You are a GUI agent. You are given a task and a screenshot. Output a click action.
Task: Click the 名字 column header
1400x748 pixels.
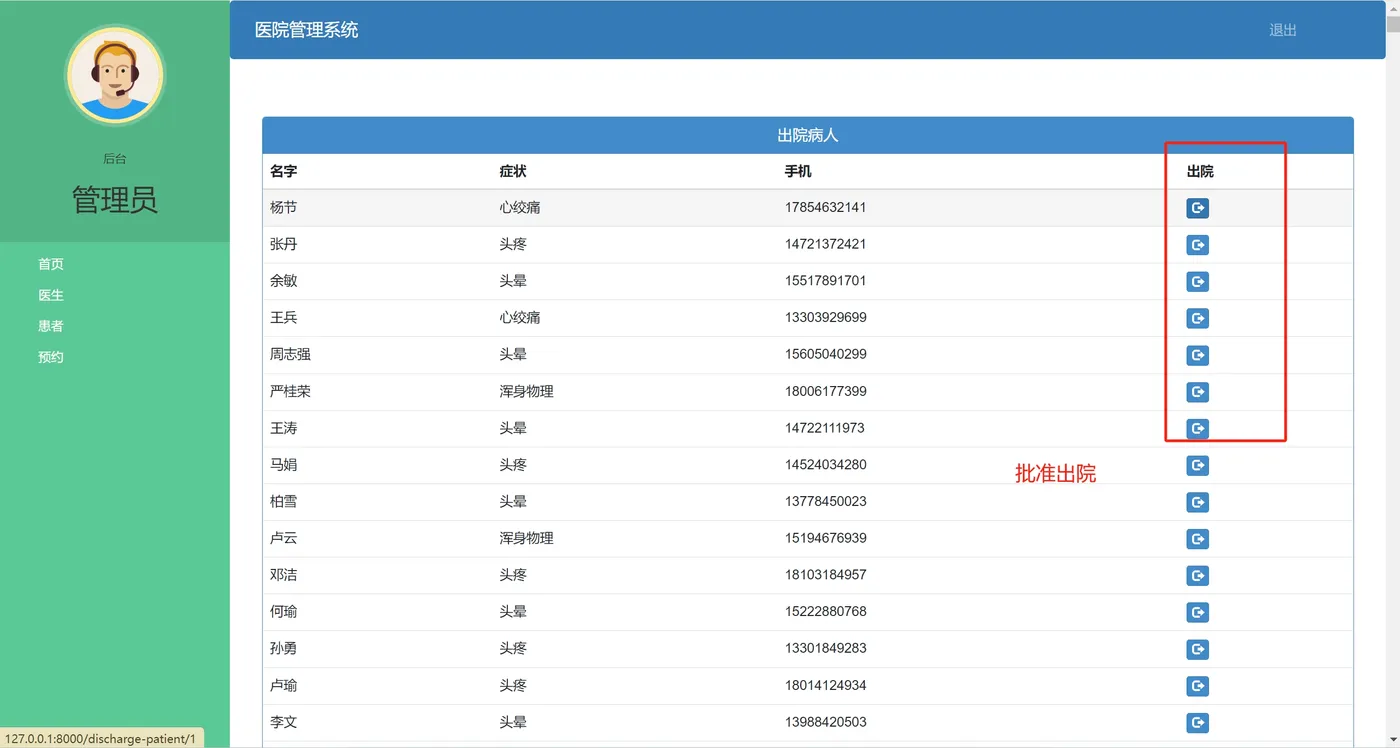click(284, 171)
